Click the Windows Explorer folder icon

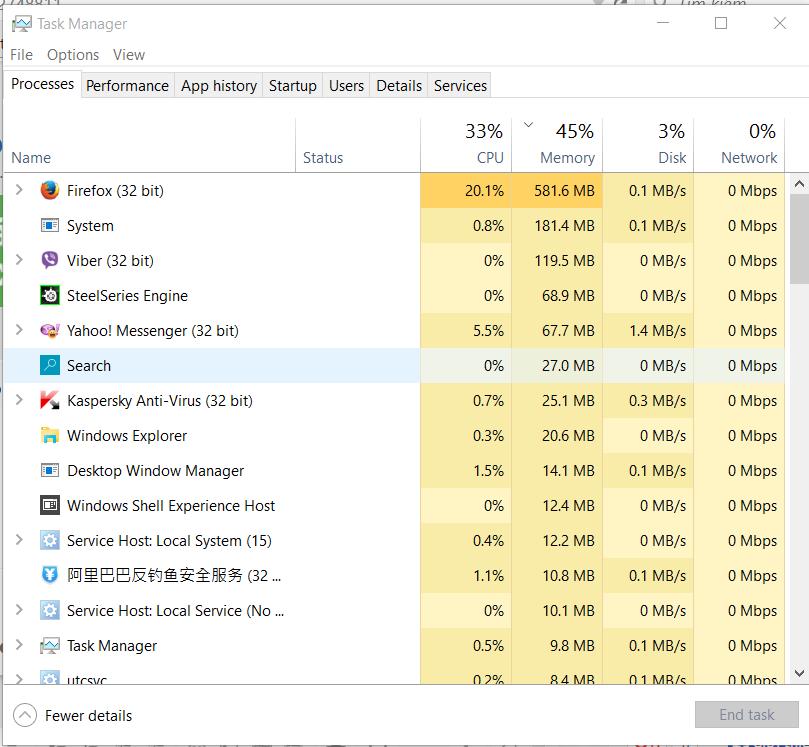coord(50,436)
